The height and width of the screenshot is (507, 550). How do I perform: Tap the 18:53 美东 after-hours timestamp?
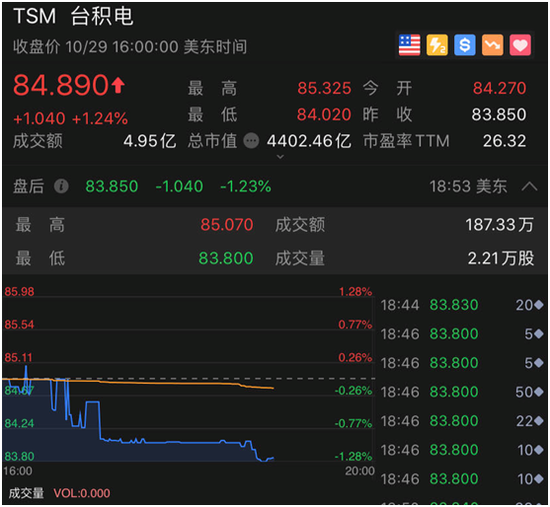click(468, 186)
